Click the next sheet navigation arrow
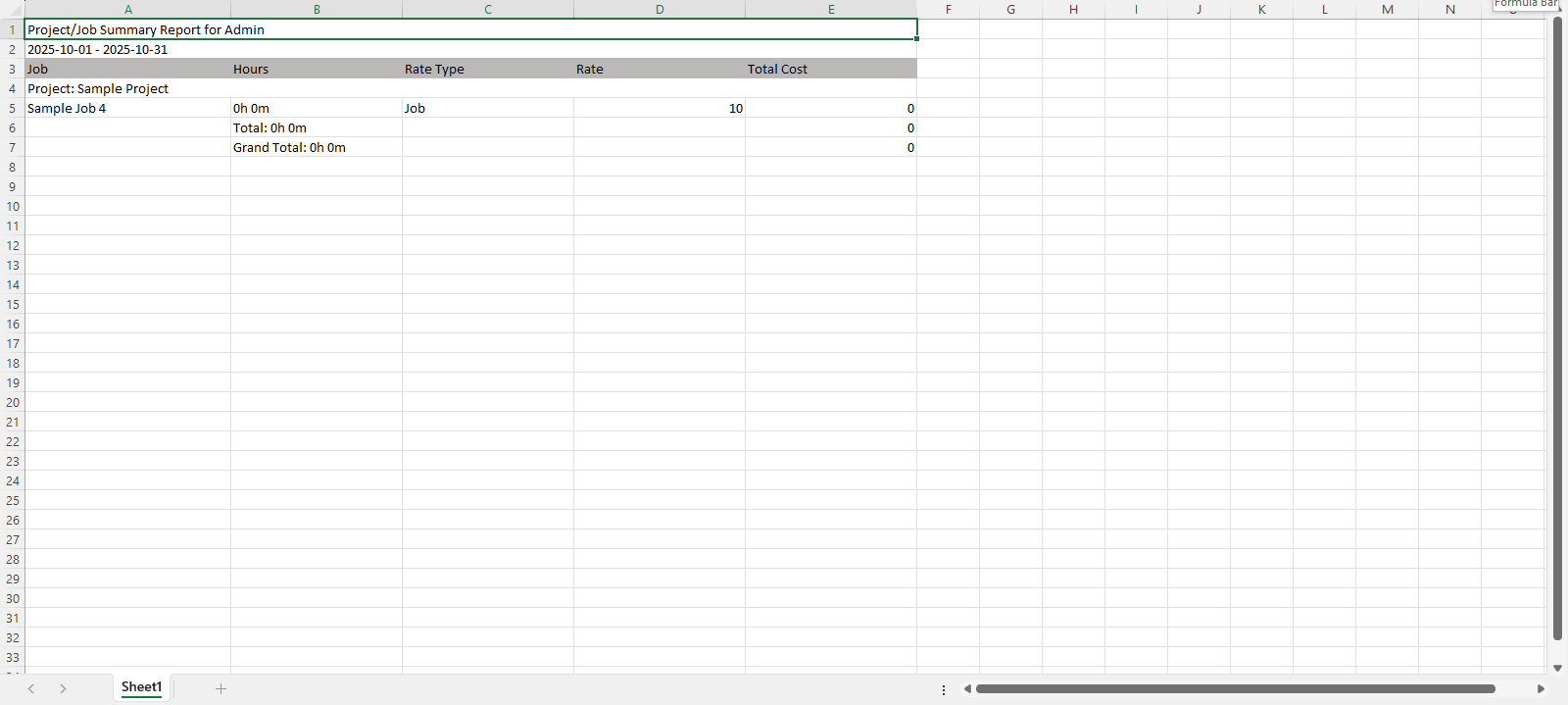Screen dimensions: 1568x705 (x=63, y=688)
